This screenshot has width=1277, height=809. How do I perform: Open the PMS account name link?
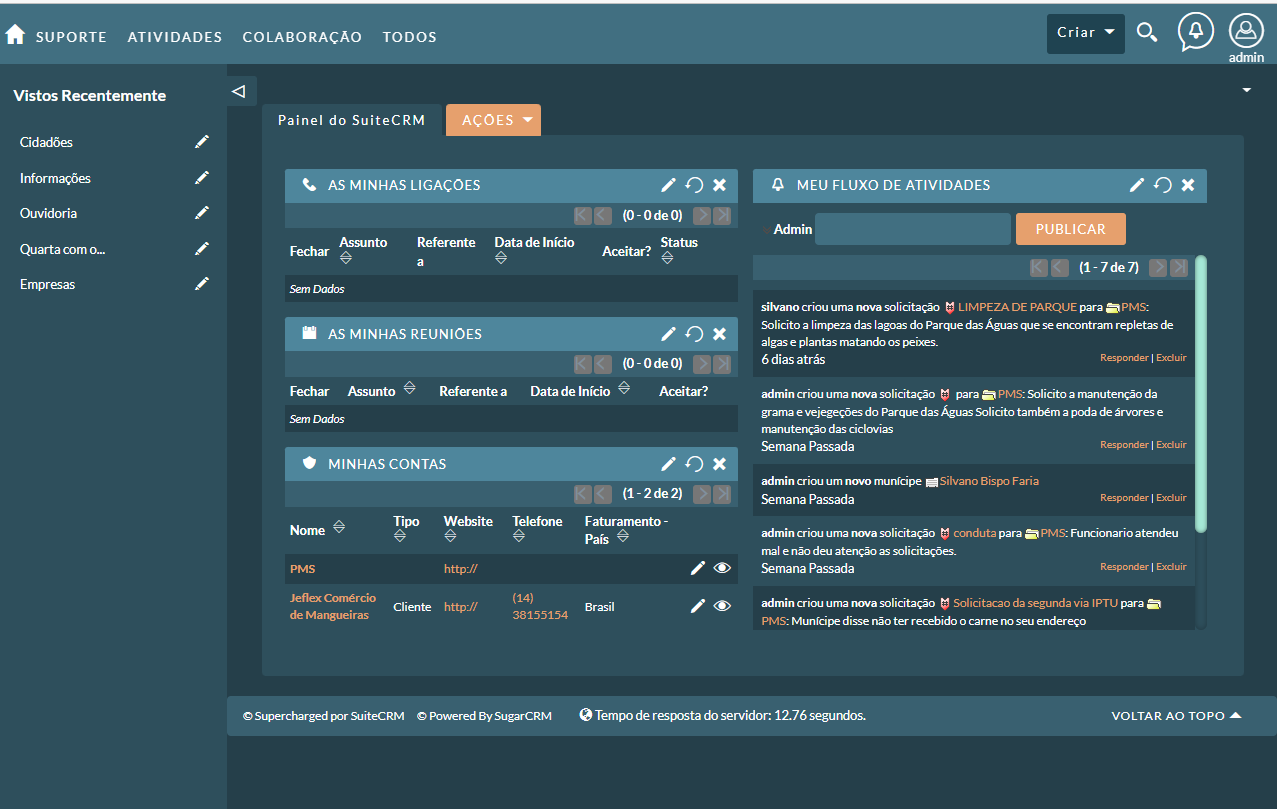coord(302,569)
